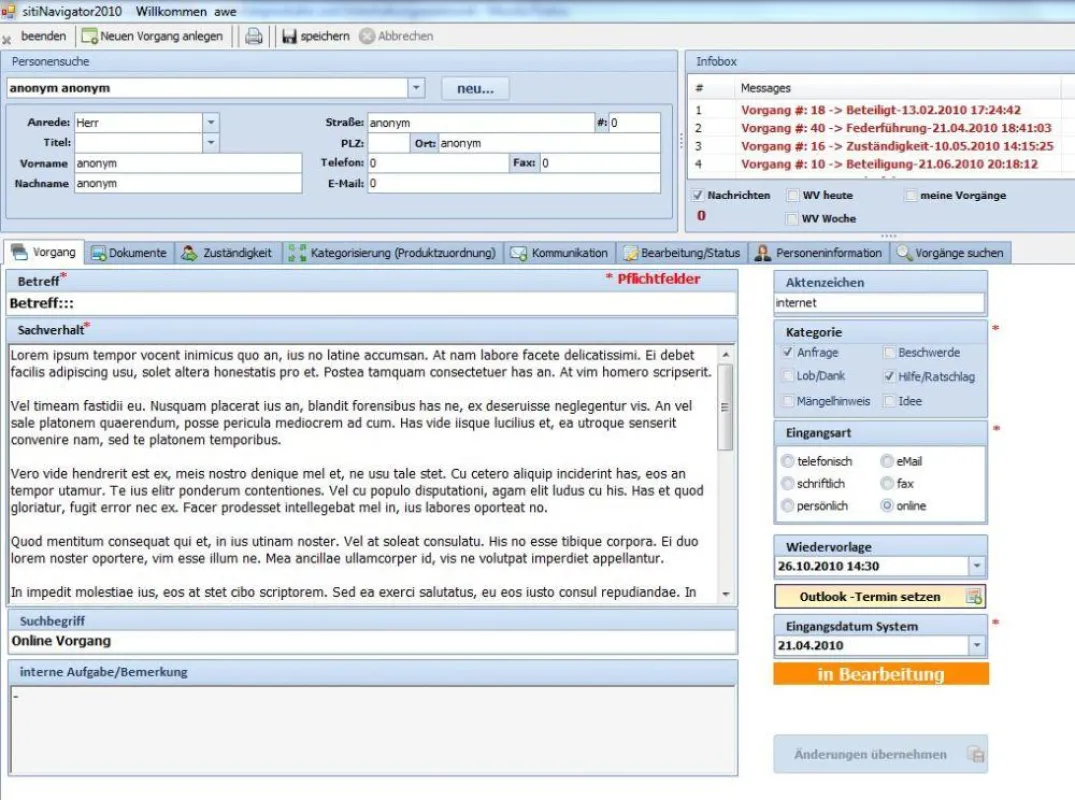Click the in Bearbeitung status bar
Screen dimensions: 1075x800
[881, 674]
